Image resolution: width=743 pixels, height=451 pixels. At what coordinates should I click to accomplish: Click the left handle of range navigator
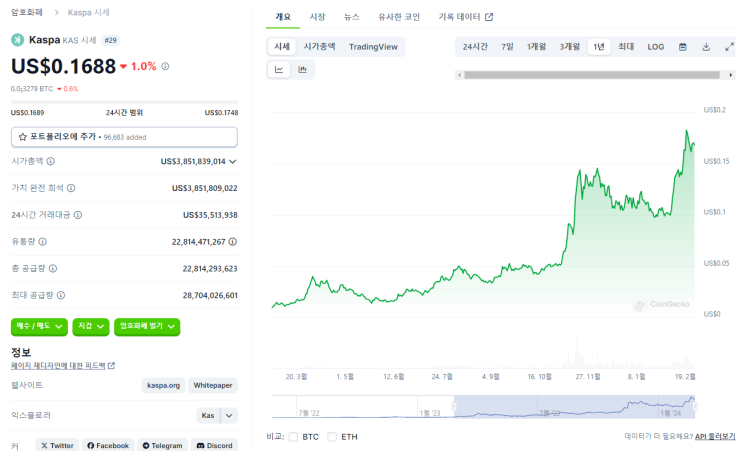[x=454, y=406]
